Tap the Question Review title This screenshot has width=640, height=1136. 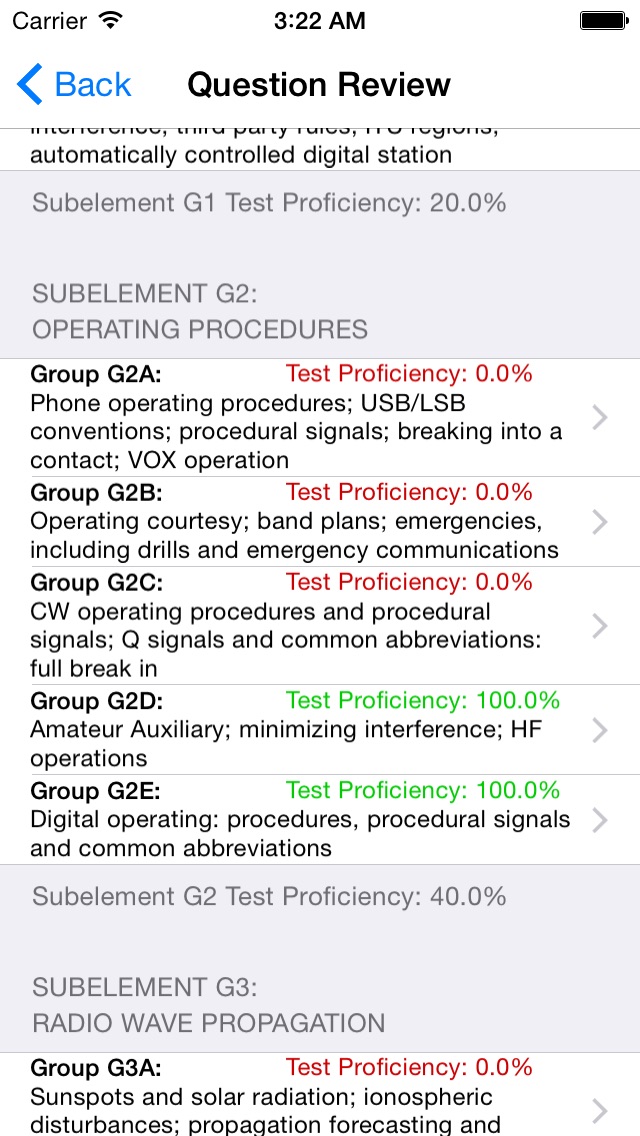(x=319, y=85)
